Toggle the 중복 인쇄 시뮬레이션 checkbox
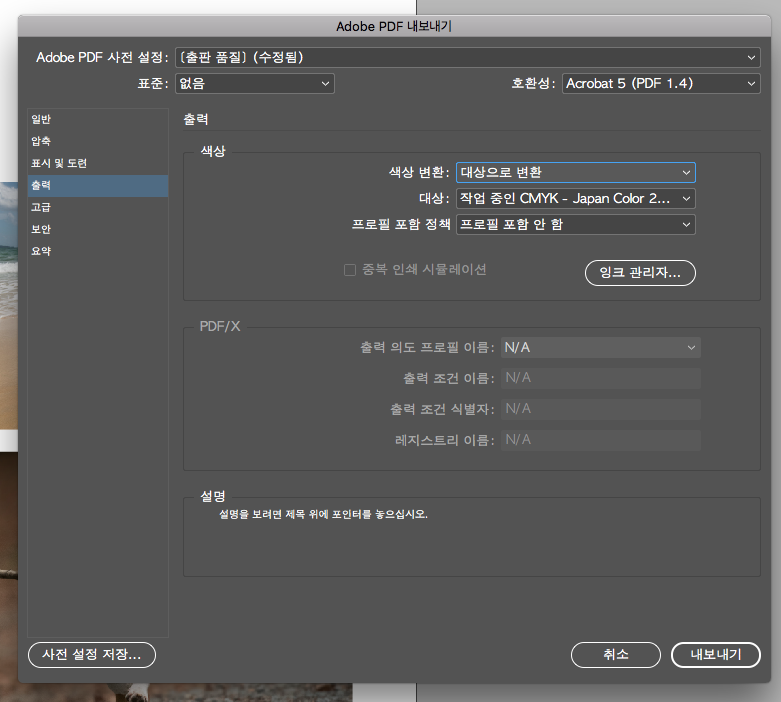Image resolution: width=781 pixels, height=702 pixels. (350, 270)
